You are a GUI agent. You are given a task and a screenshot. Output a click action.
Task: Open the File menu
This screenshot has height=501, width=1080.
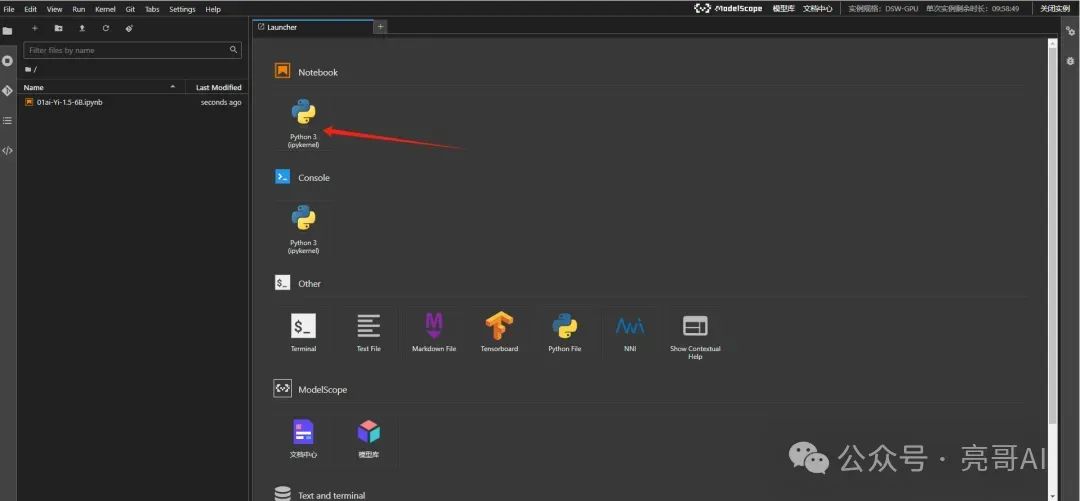(9, 9)
